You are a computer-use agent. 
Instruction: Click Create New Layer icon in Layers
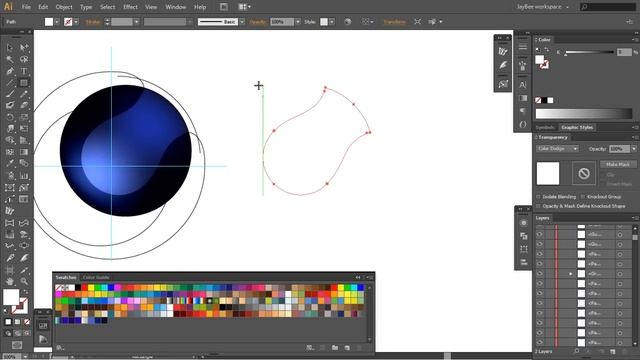(612, 351)
